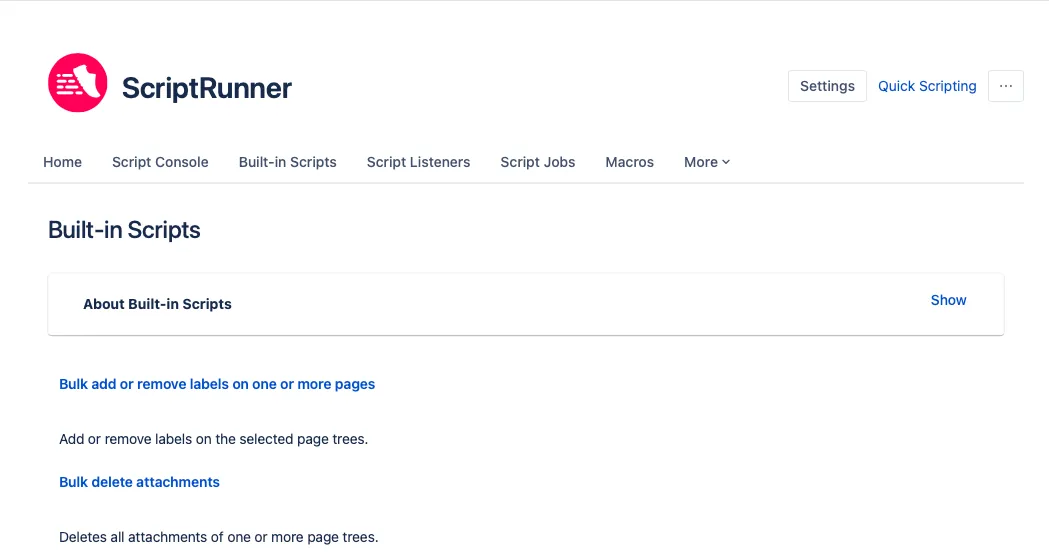Open the Bulk delete attachments script
The image size is (1049, 556).
click(139, 482)
